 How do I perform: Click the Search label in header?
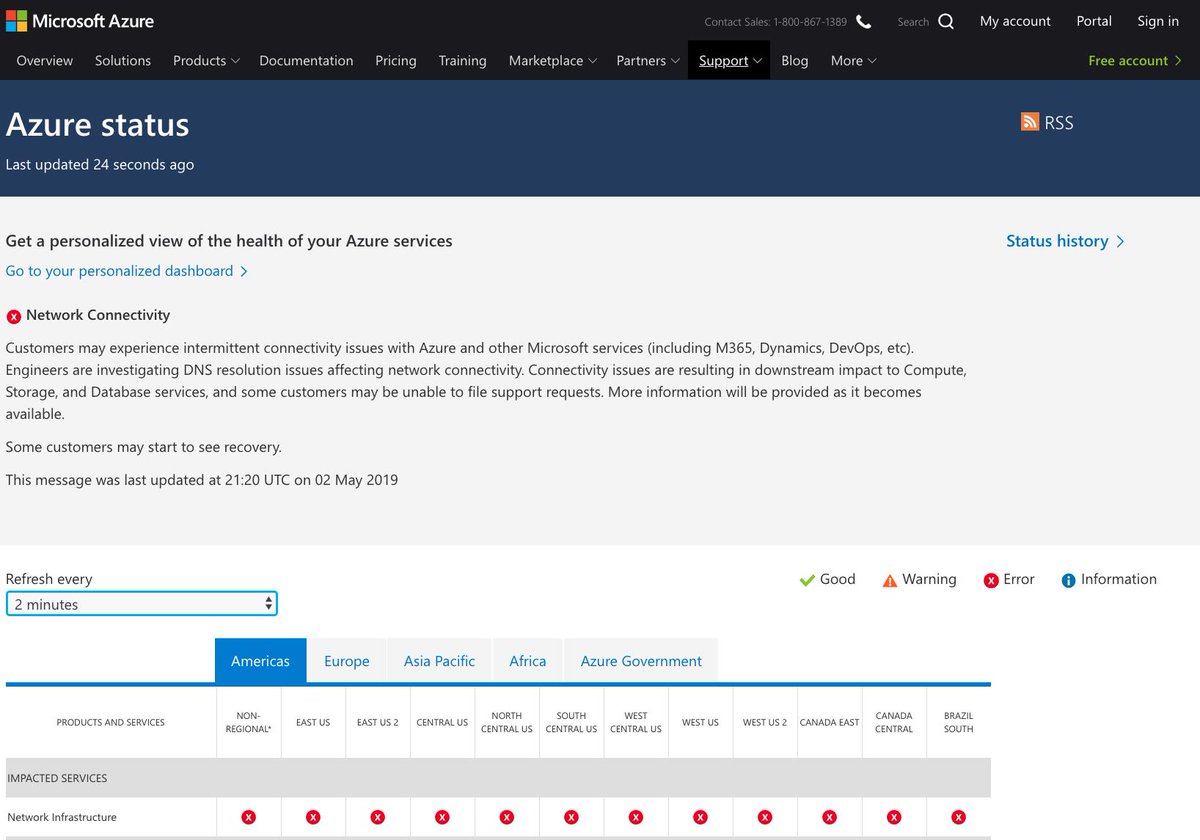913,22
